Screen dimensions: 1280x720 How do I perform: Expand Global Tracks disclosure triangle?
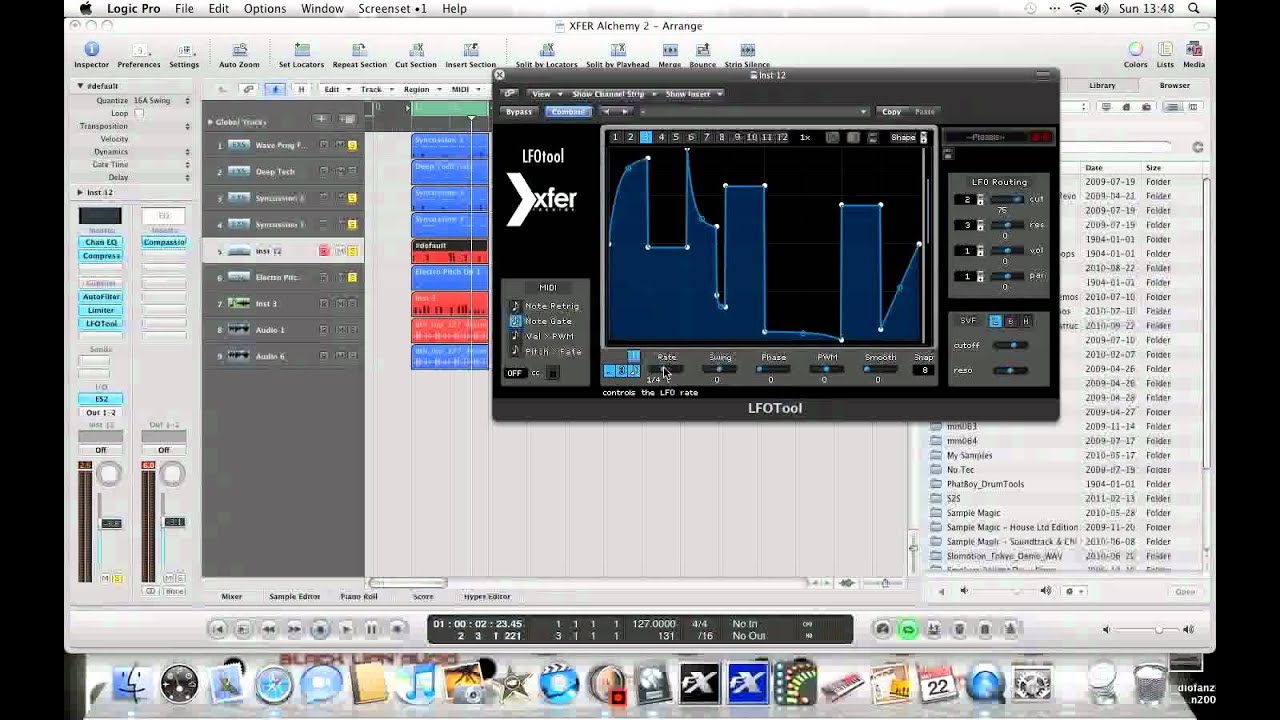click(x=210, y=122)
